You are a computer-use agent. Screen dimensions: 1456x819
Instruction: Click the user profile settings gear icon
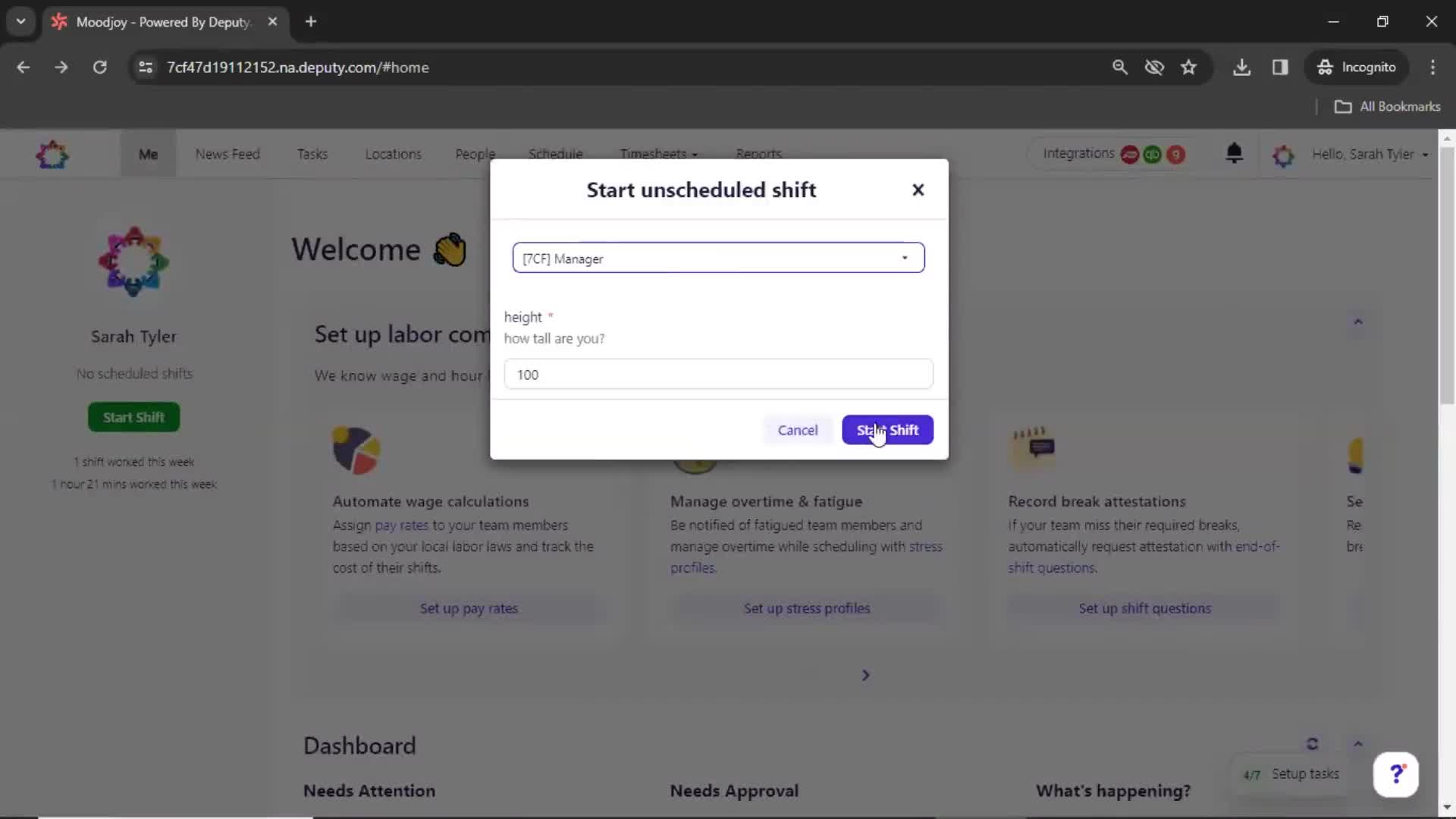pos(1283,154)
